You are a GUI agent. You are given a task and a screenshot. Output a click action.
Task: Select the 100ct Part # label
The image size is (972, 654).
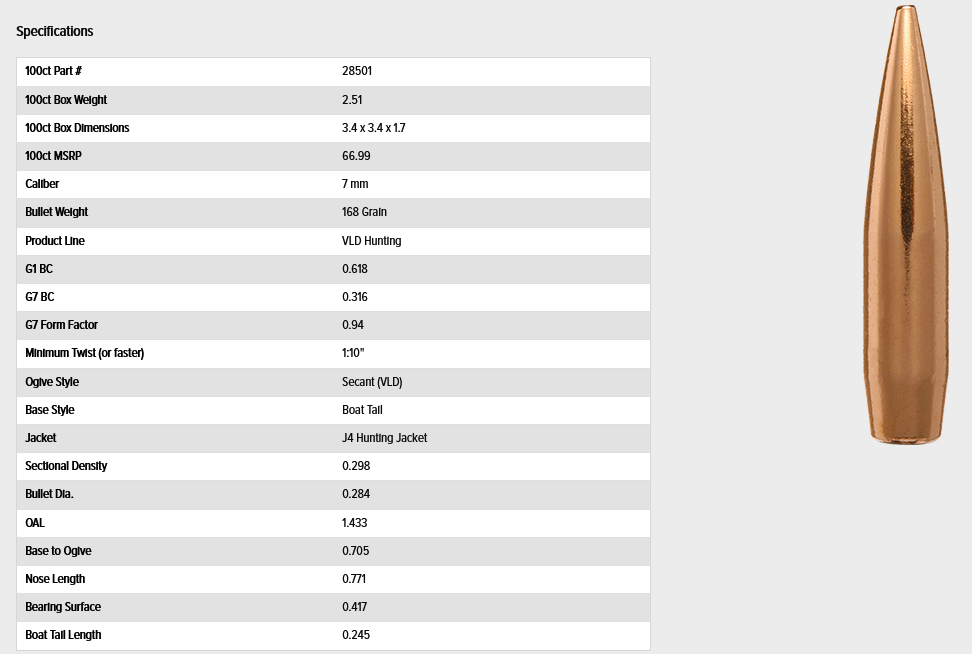pos(53,72)
